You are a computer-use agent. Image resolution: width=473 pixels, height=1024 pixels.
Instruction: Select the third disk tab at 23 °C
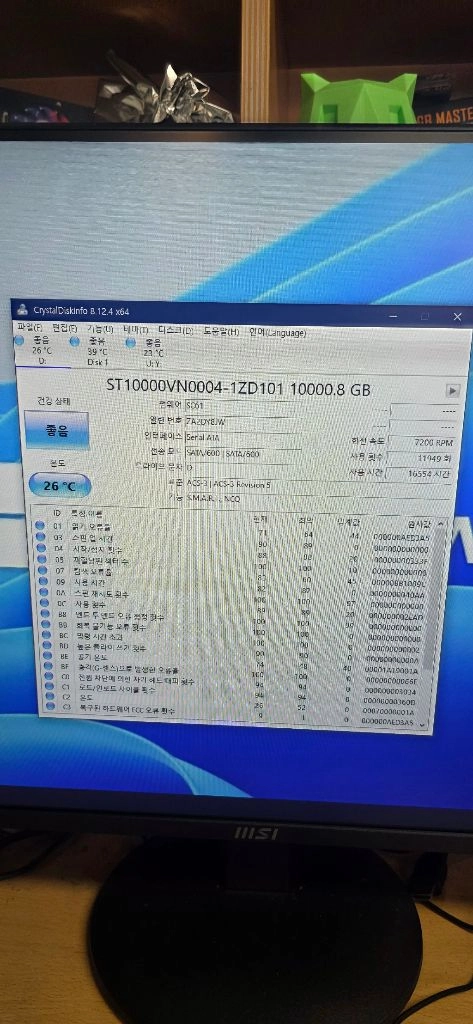(x=154, y=352)
